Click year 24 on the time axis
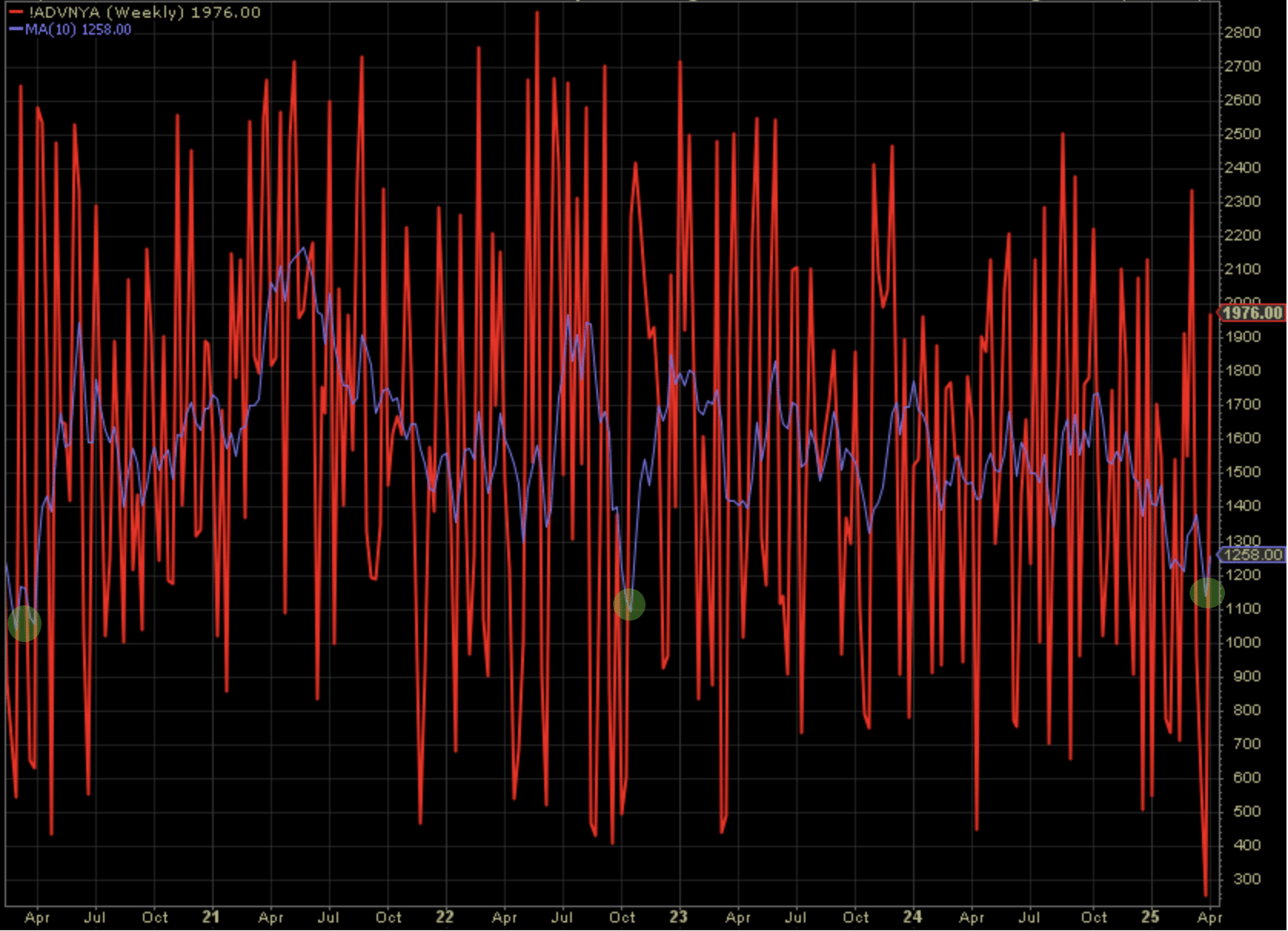This screenshot has height=931, width=1288. (912, 917)
